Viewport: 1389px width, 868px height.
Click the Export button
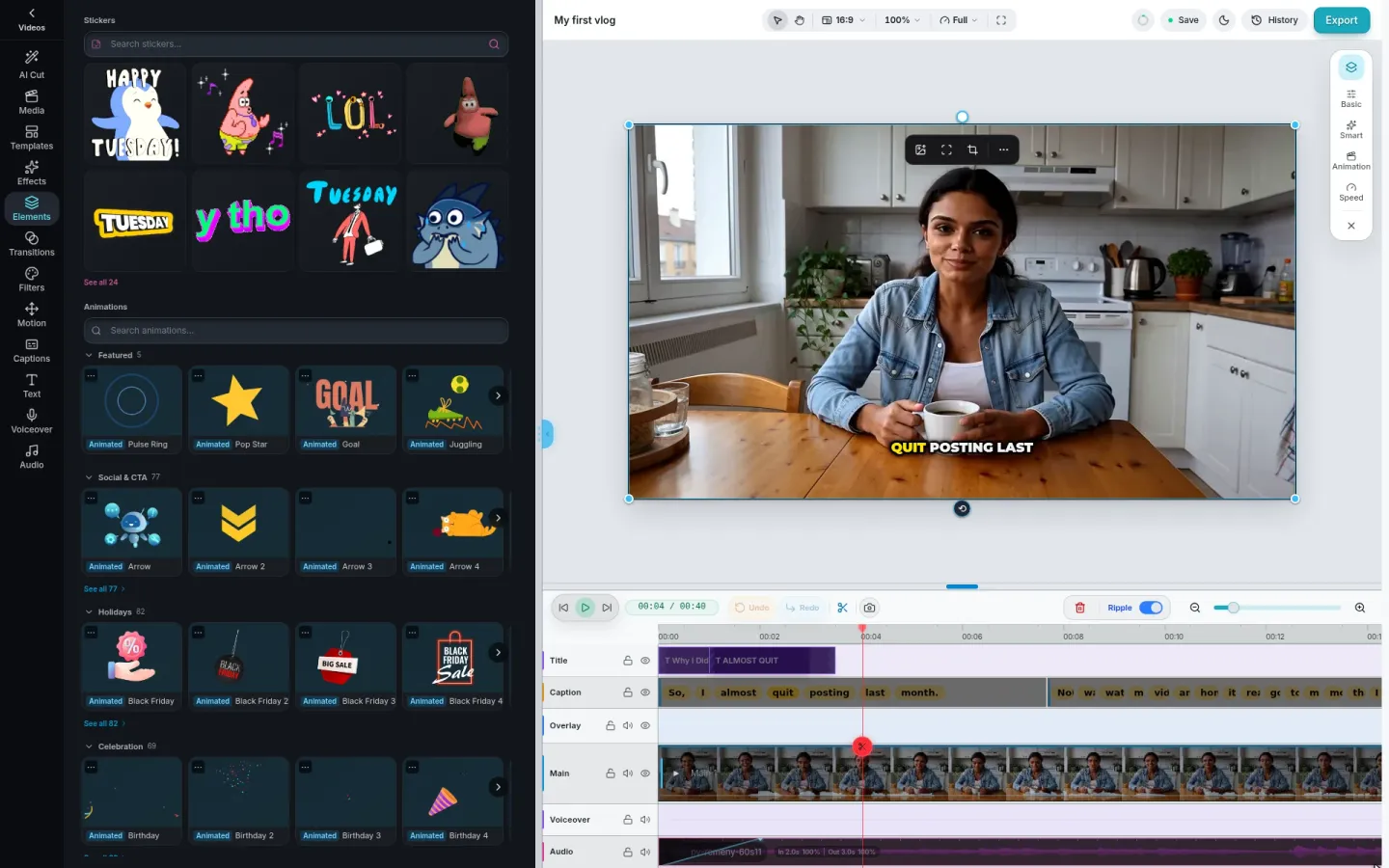point(1341,20)
